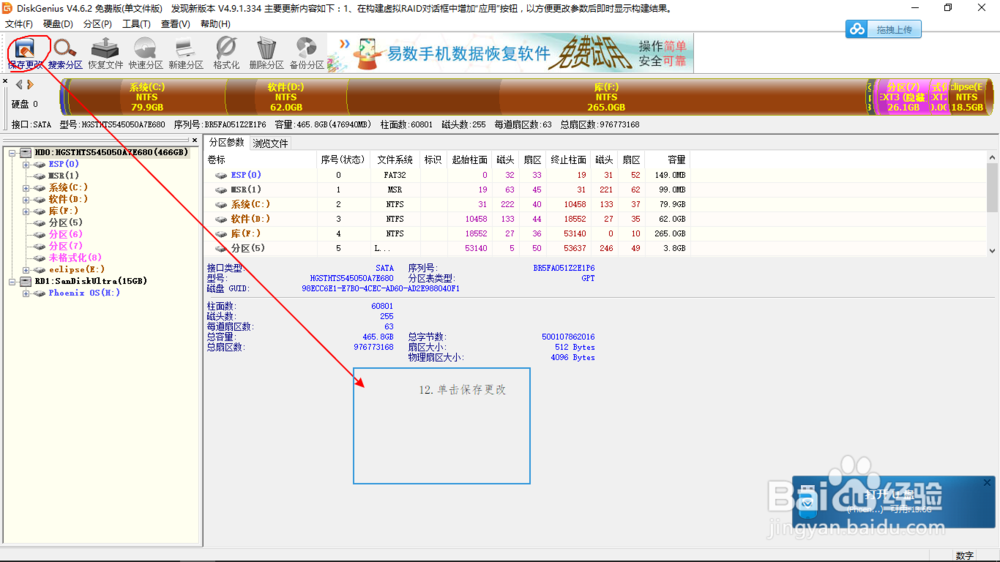The image size is (1000, 562).
Task: Open the Search Partitions (搜索分区) tool
Action: click(65, 54)
